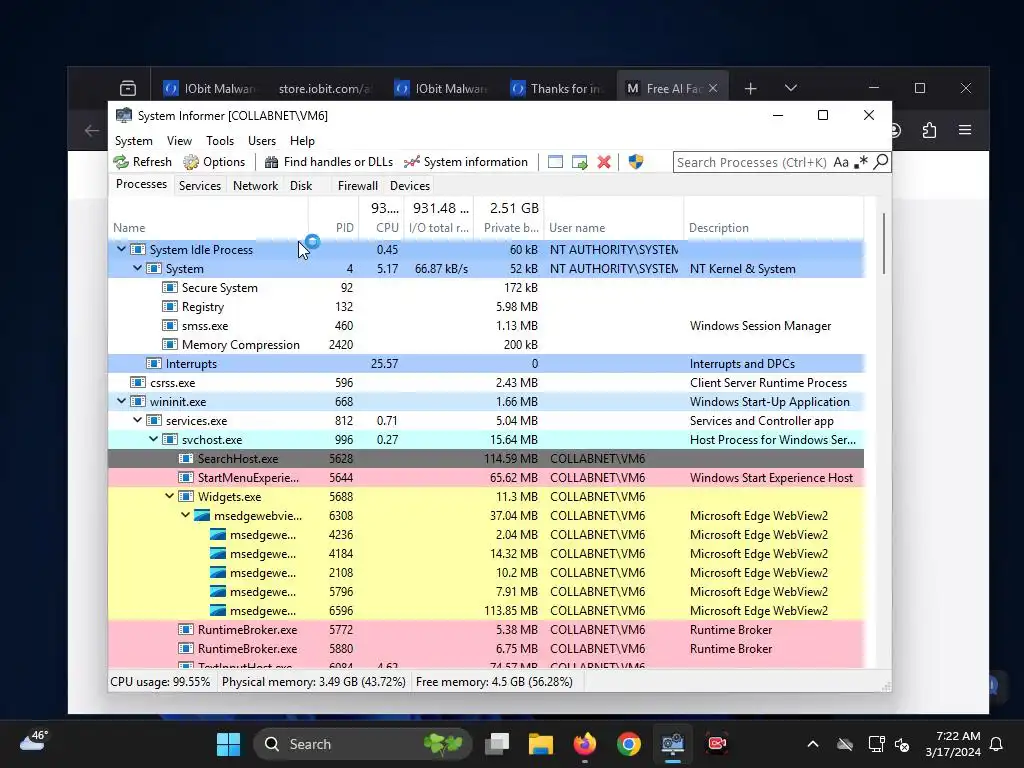Click the find window icon in toolbar
The width and height of the screenshot is (1024, 768).
click(555, 162)
